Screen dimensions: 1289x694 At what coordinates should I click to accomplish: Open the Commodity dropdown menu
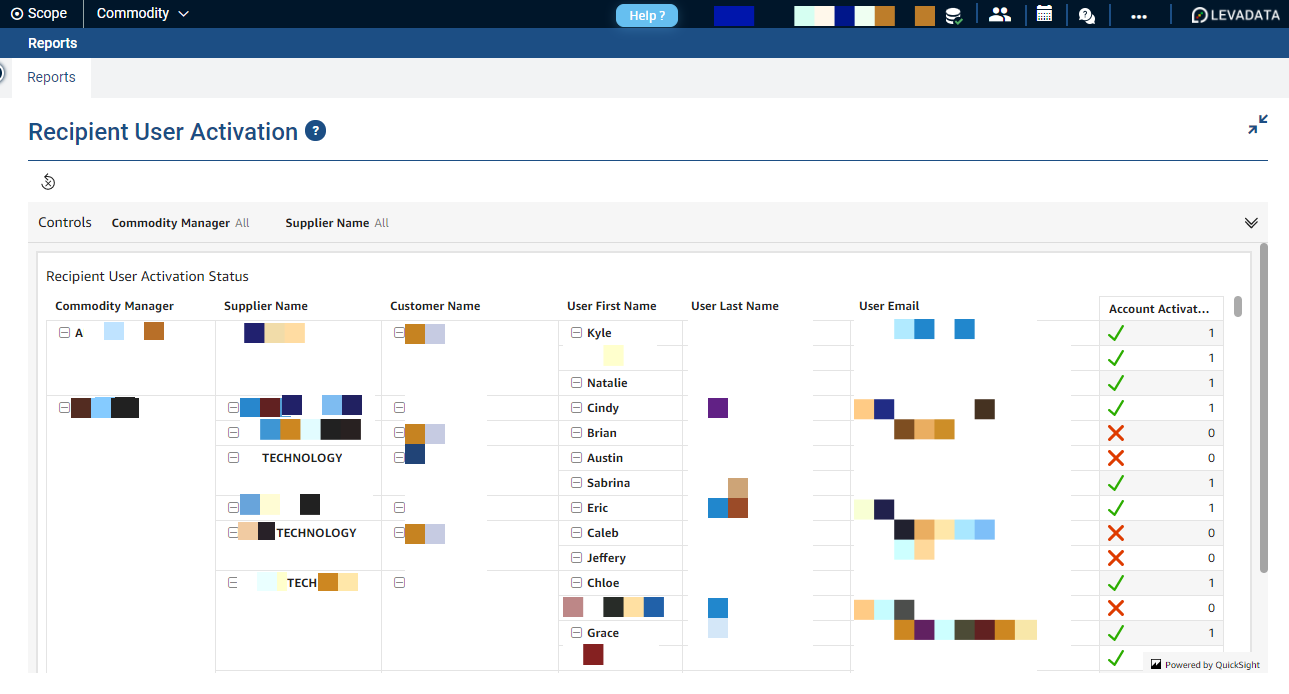tap(142, 14)
